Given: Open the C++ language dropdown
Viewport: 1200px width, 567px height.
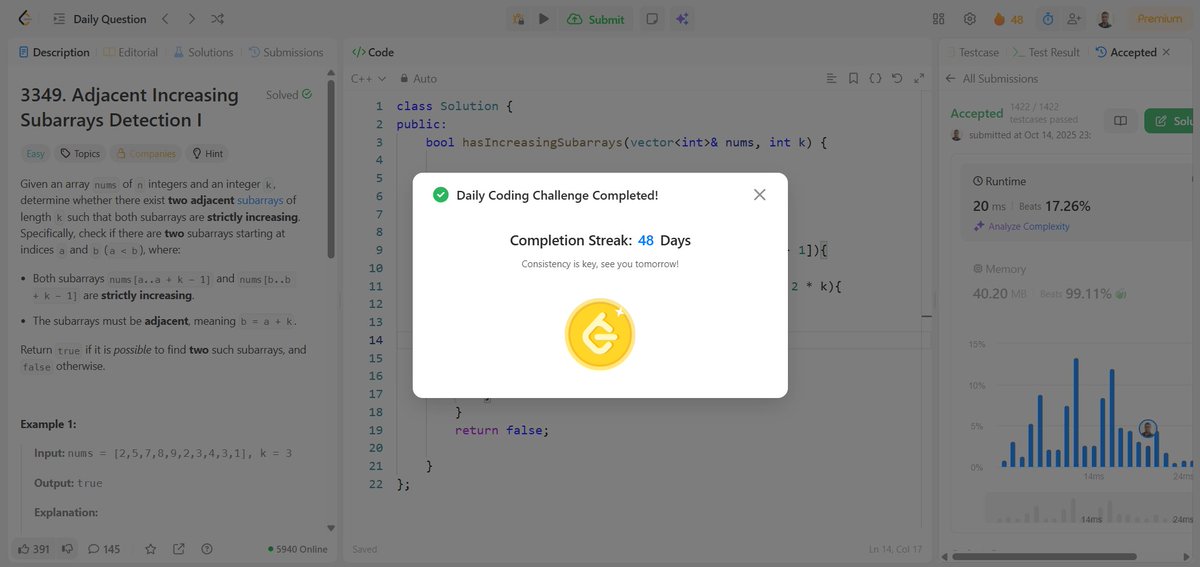Looking at the screenshot, I should click(368, 78).
